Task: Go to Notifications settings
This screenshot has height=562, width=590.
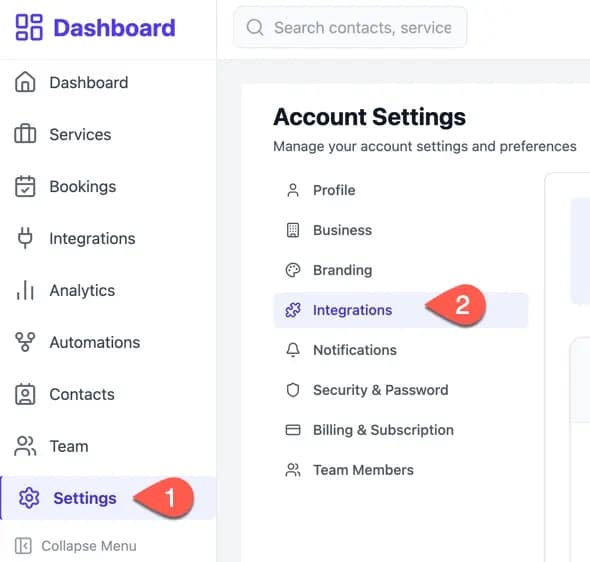Action: [401, 350]
